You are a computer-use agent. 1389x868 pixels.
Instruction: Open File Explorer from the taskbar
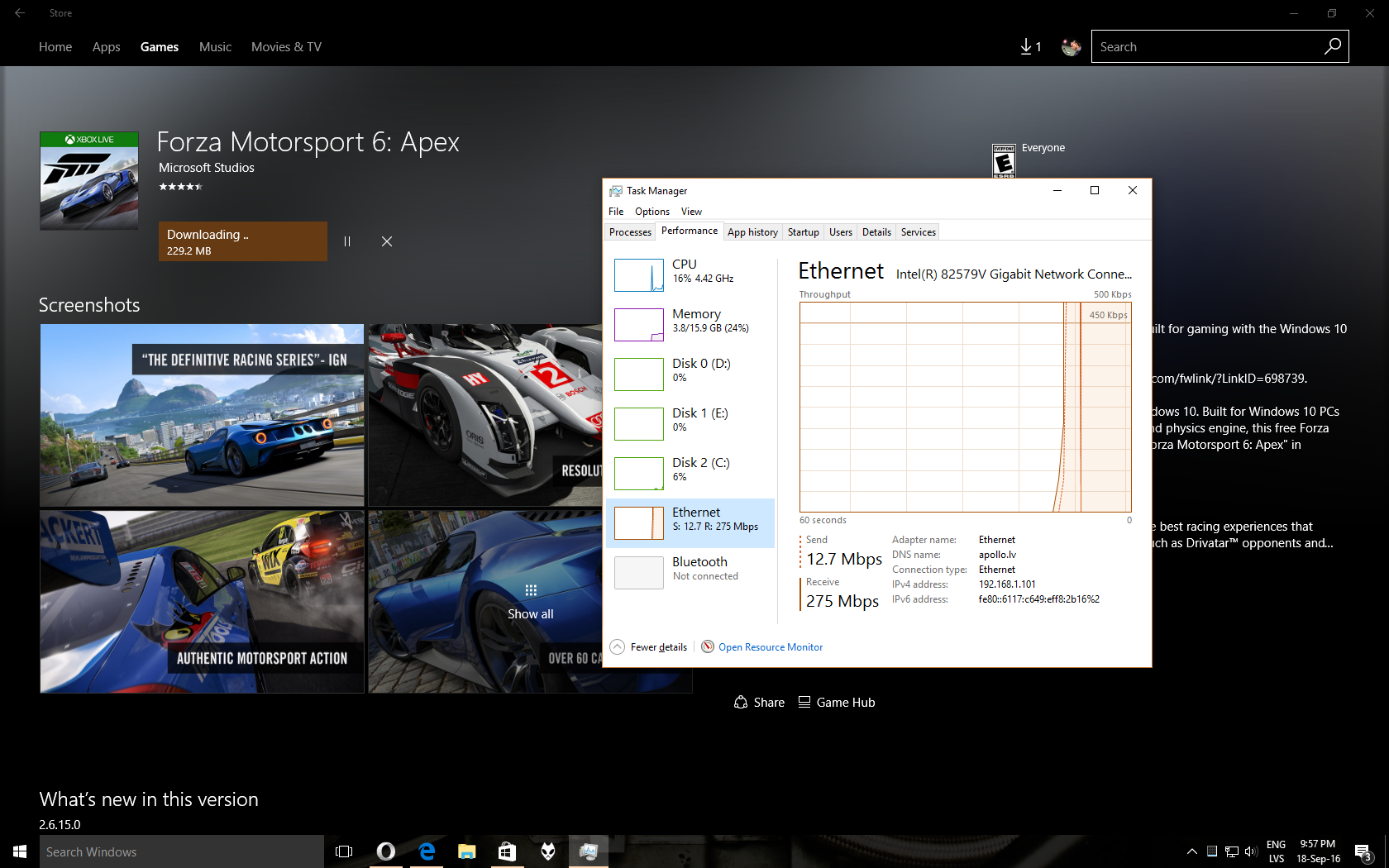click(x=467, y=851)
